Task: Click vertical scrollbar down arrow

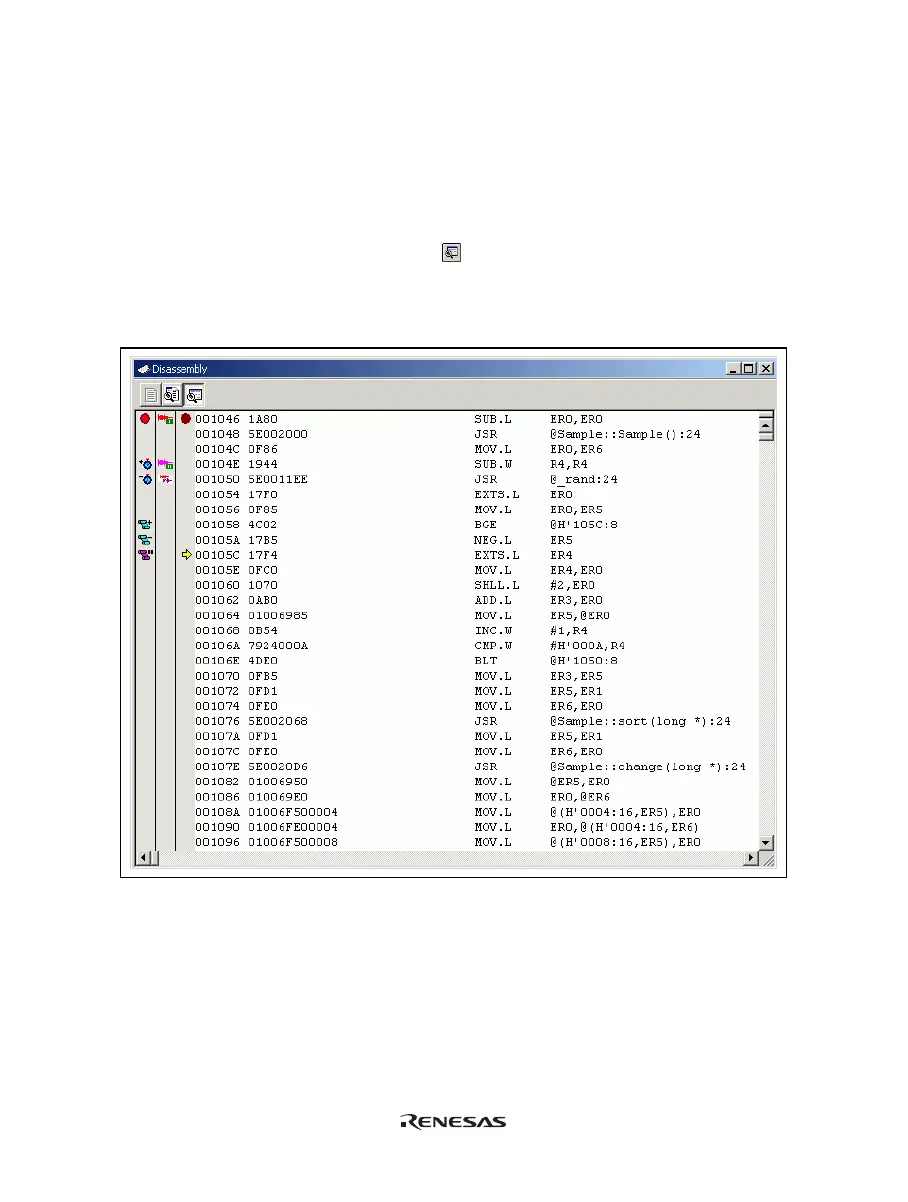Action: 767,843
